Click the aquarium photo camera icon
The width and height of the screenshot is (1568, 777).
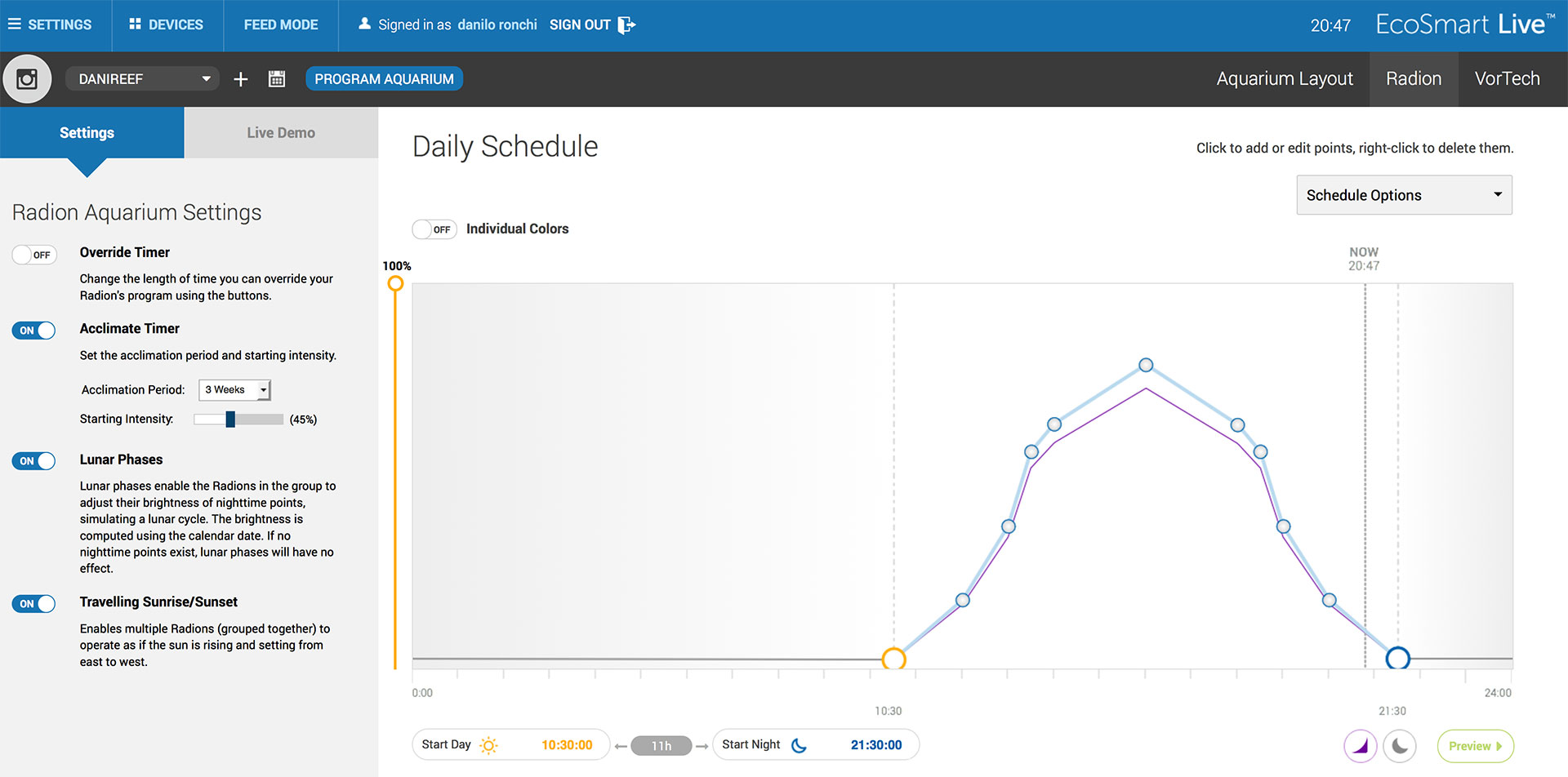tap(27, 79)
